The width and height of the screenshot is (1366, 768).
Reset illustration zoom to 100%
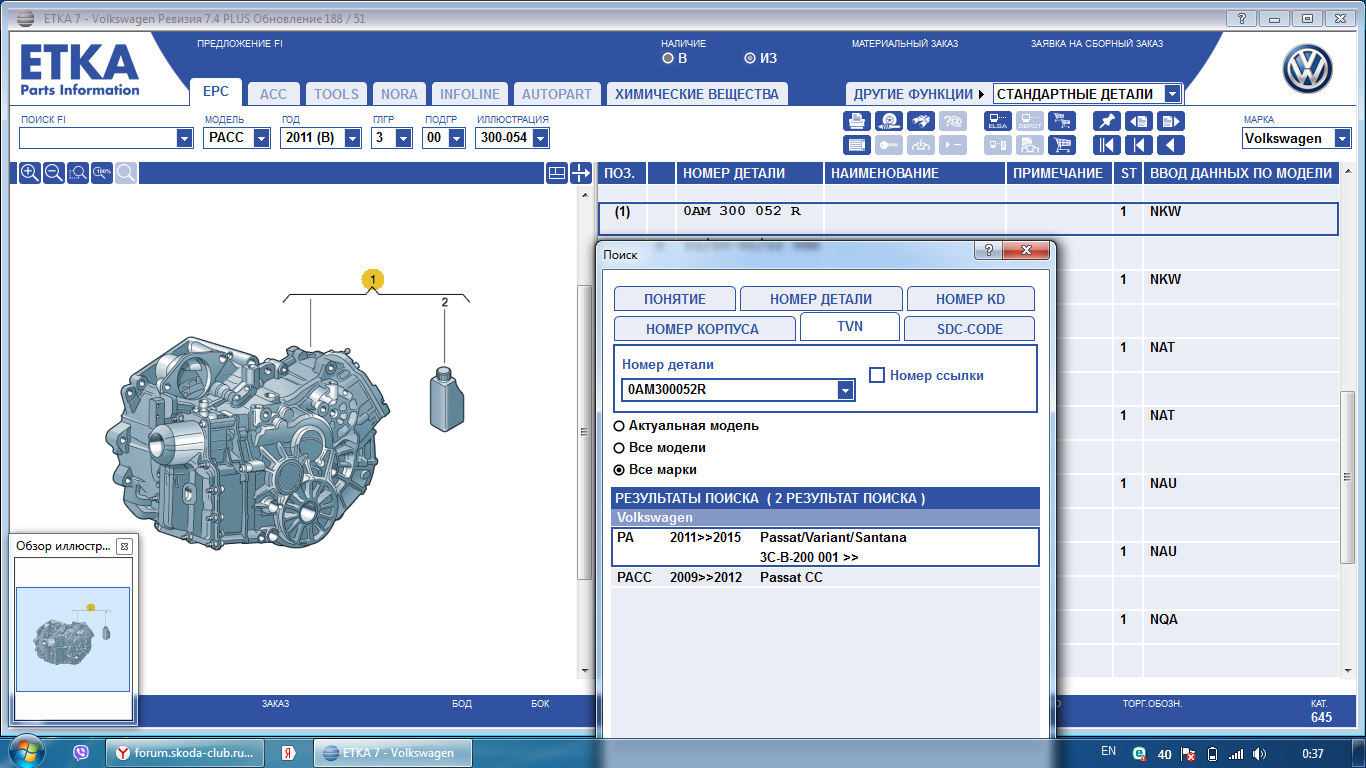click(x=102, y=173)
